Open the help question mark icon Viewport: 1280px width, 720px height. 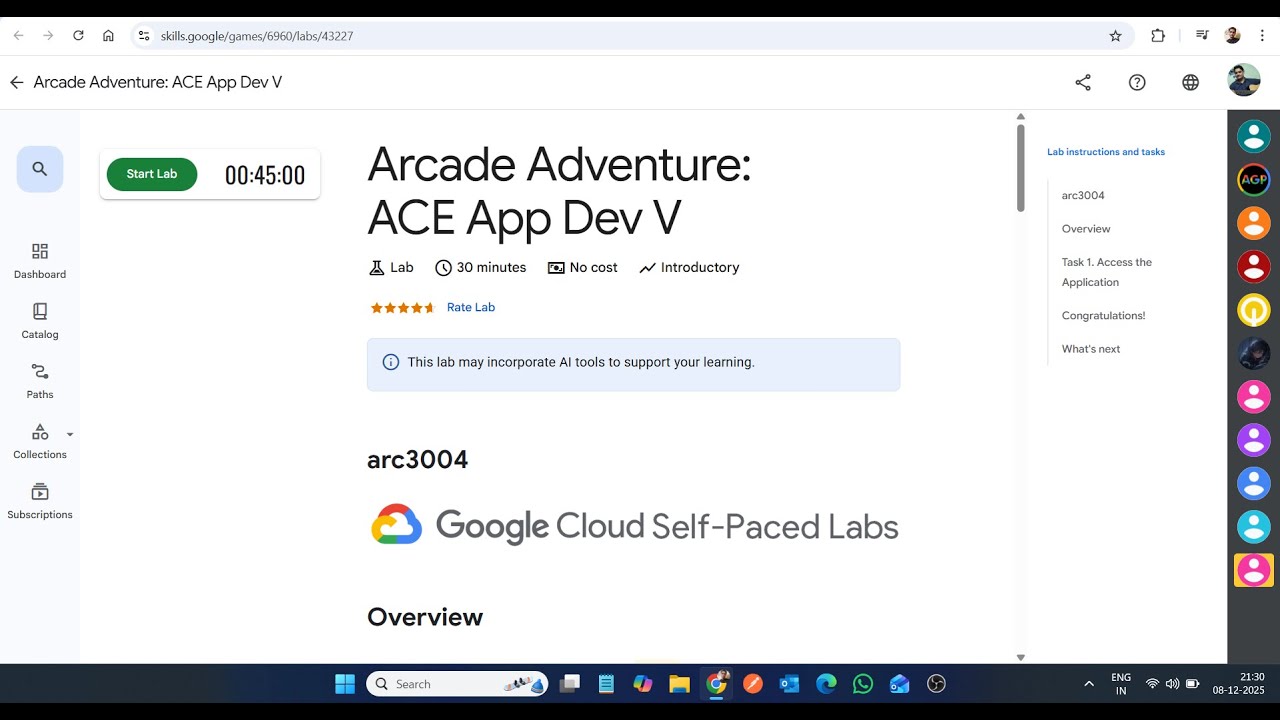[x=1137, y=82]
